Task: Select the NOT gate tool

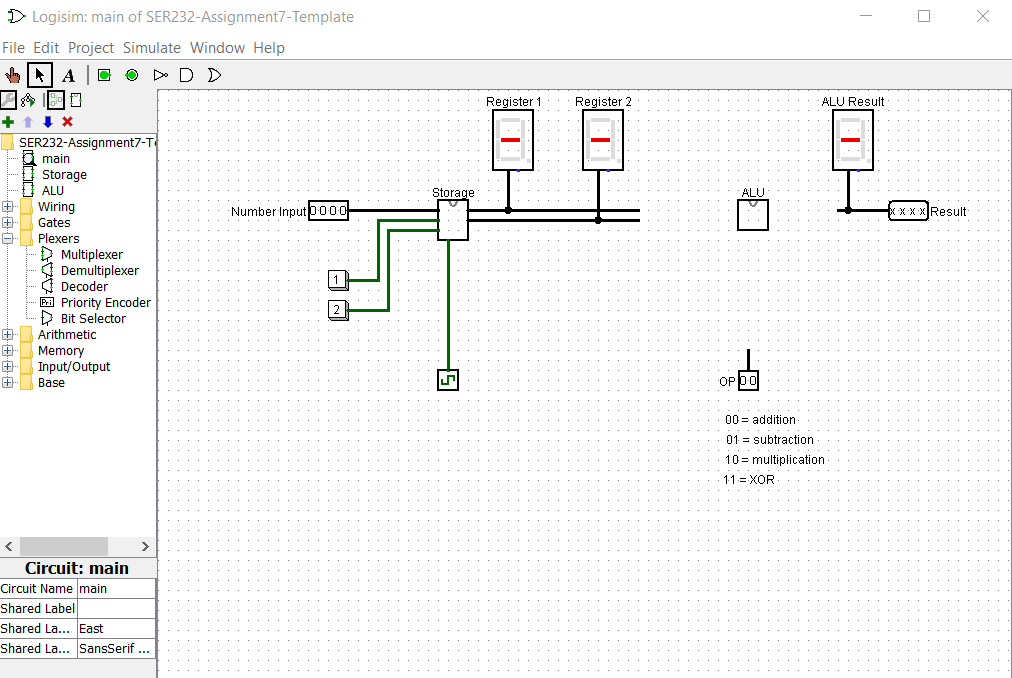Action: tap(160, 74)
